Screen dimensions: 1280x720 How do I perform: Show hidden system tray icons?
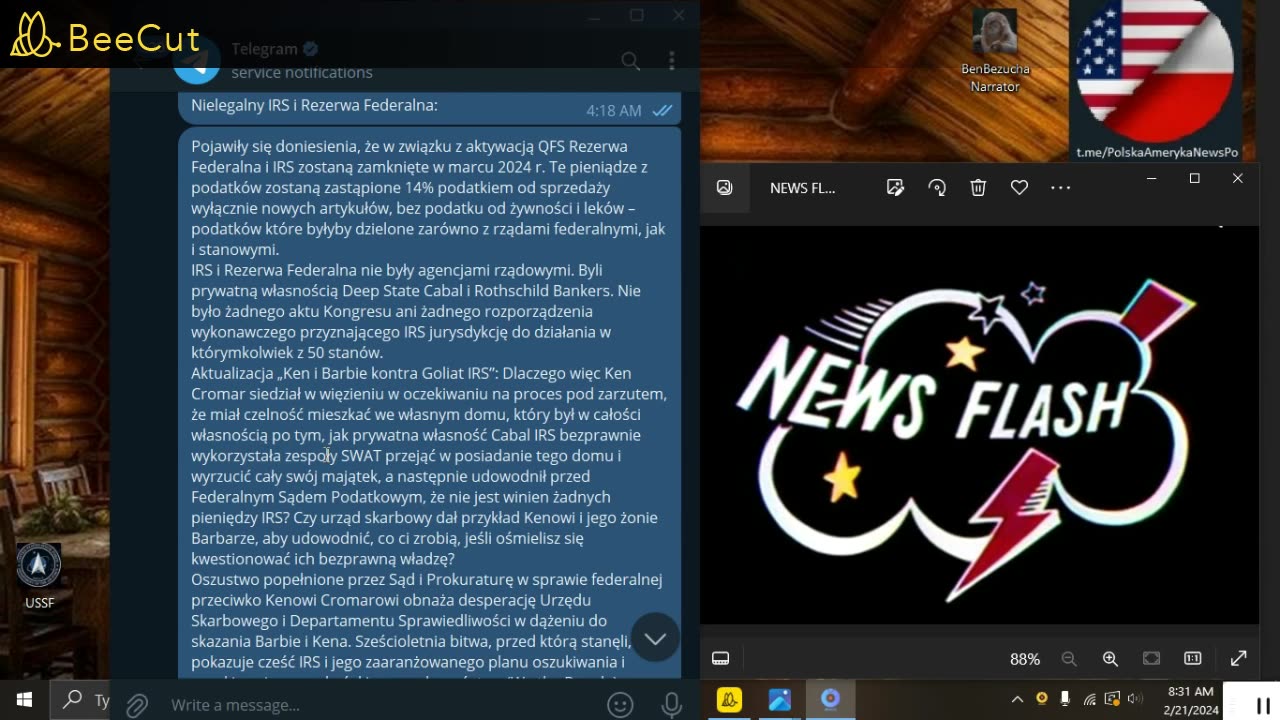tap(1017, 699)
